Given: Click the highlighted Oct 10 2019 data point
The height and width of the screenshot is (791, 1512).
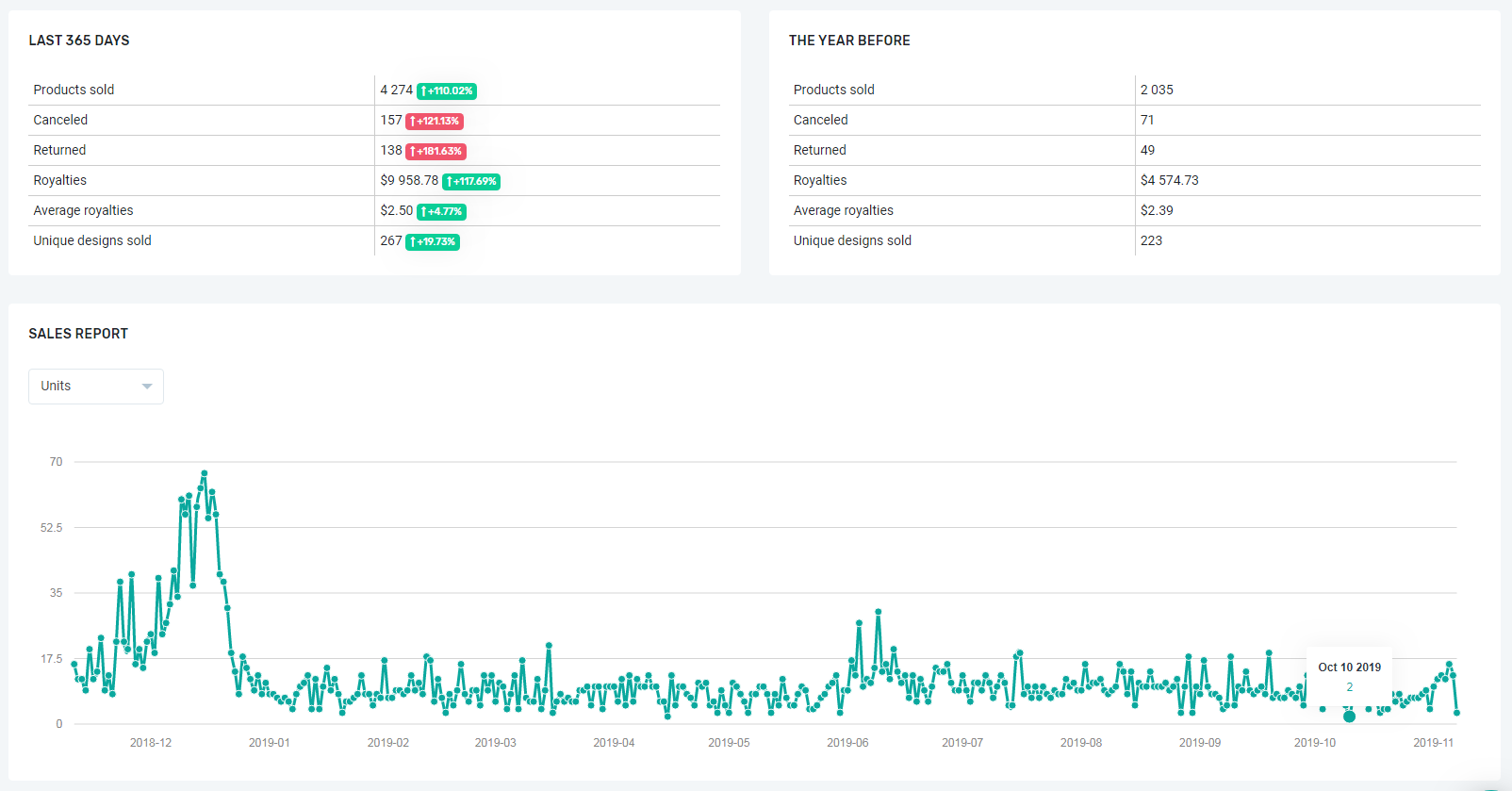Looking at the screenshot, I should (x=1349, y=717).
